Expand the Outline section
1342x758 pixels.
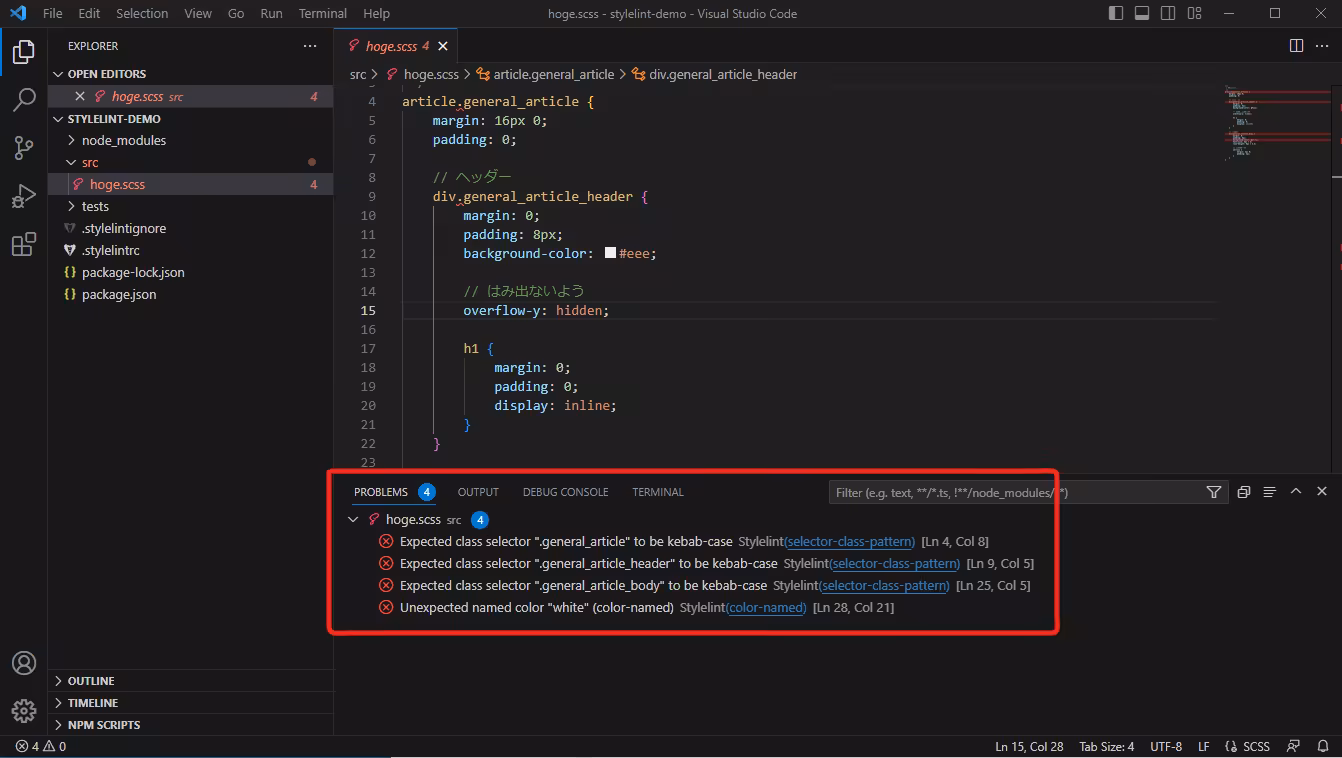190,681
